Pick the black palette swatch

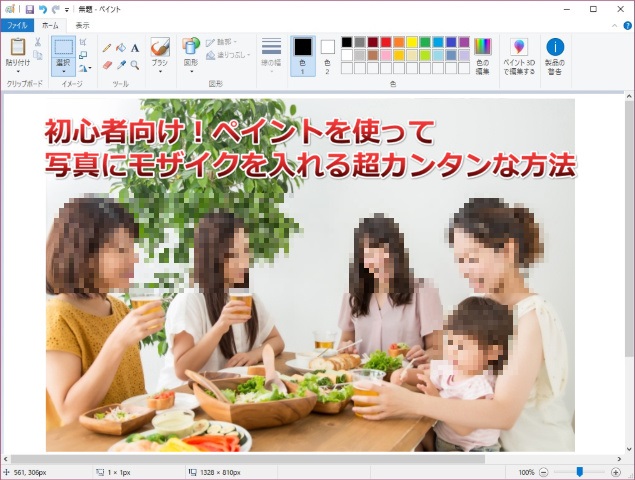347,42
